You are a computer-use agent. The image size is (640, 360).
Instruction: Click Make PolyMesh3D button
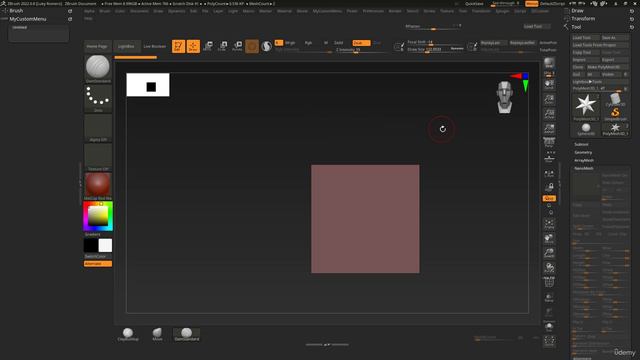coord(607,67)
